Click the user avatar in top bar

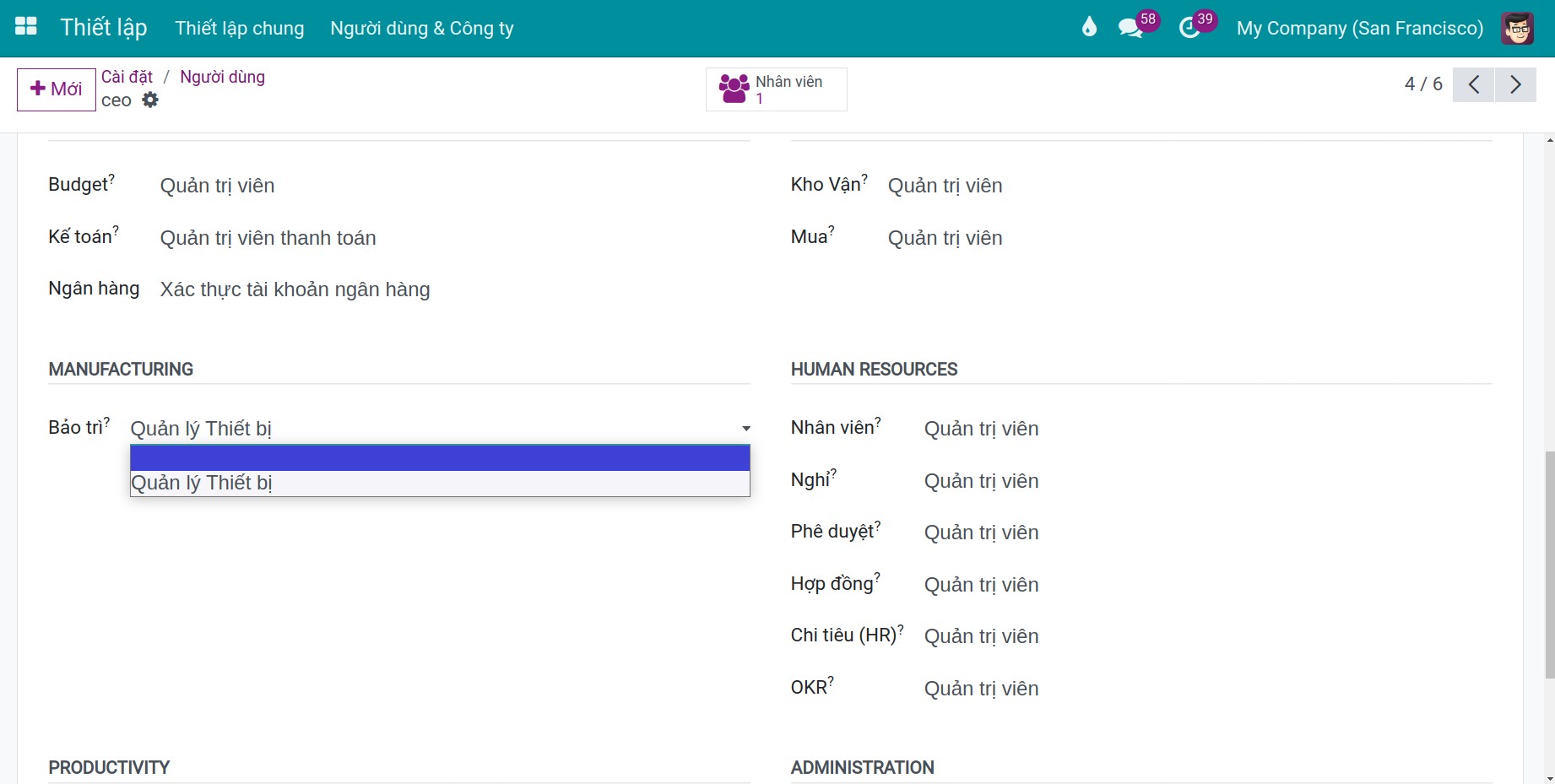point(1517,28)
